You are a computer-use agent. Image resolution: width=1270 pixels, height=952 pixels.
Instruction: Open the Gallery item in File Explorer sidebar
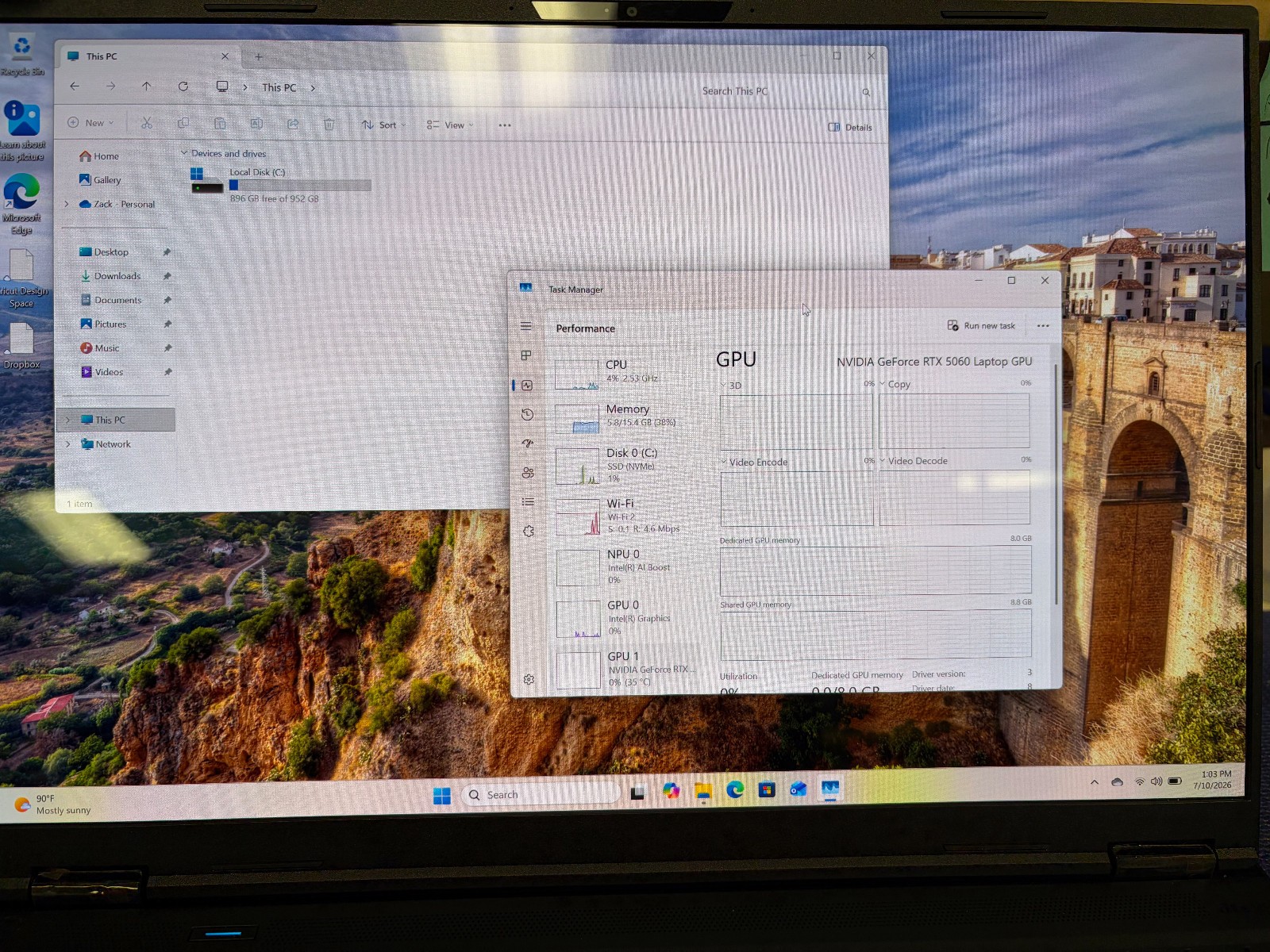(x=107, y=180)
